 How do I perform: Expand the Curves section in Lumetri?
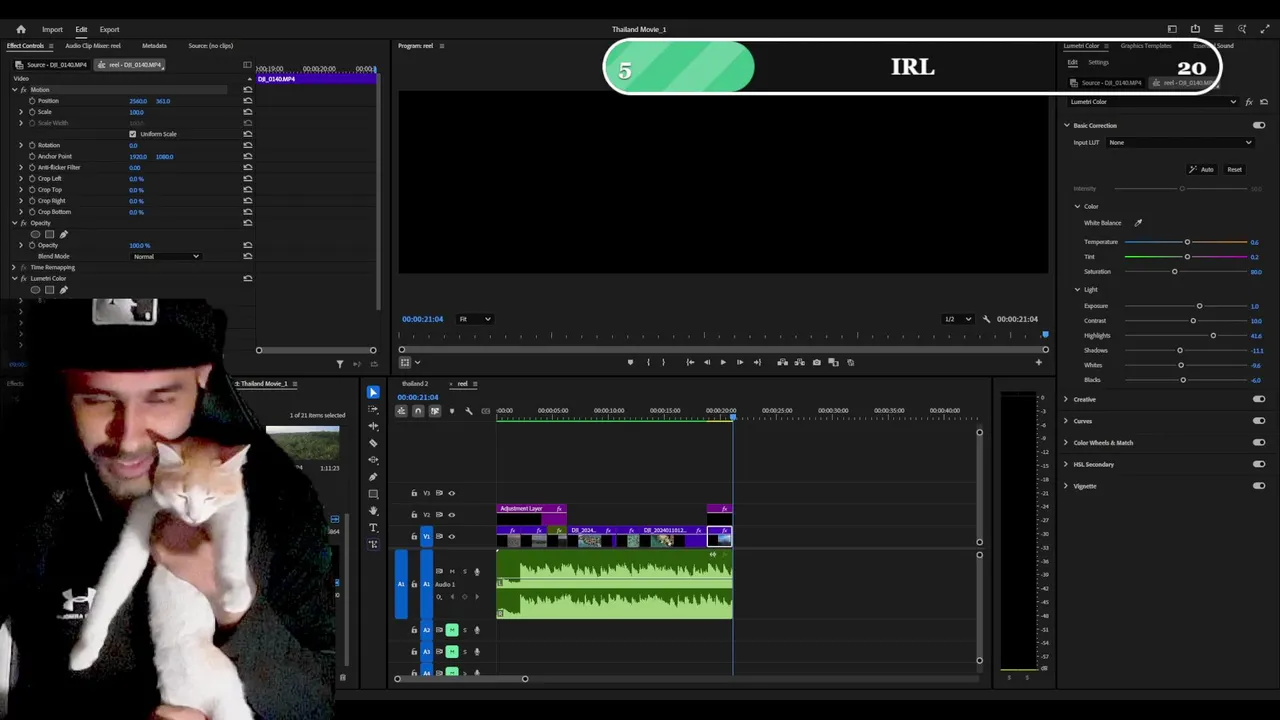click(x=1066, y=421)
